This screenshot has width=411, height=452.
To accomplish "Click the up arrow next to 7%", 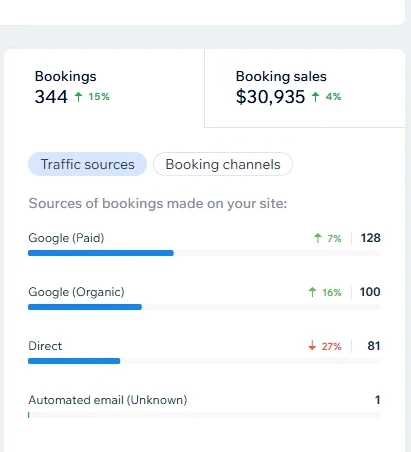I will pyautogui.click(x=318, y=238).
